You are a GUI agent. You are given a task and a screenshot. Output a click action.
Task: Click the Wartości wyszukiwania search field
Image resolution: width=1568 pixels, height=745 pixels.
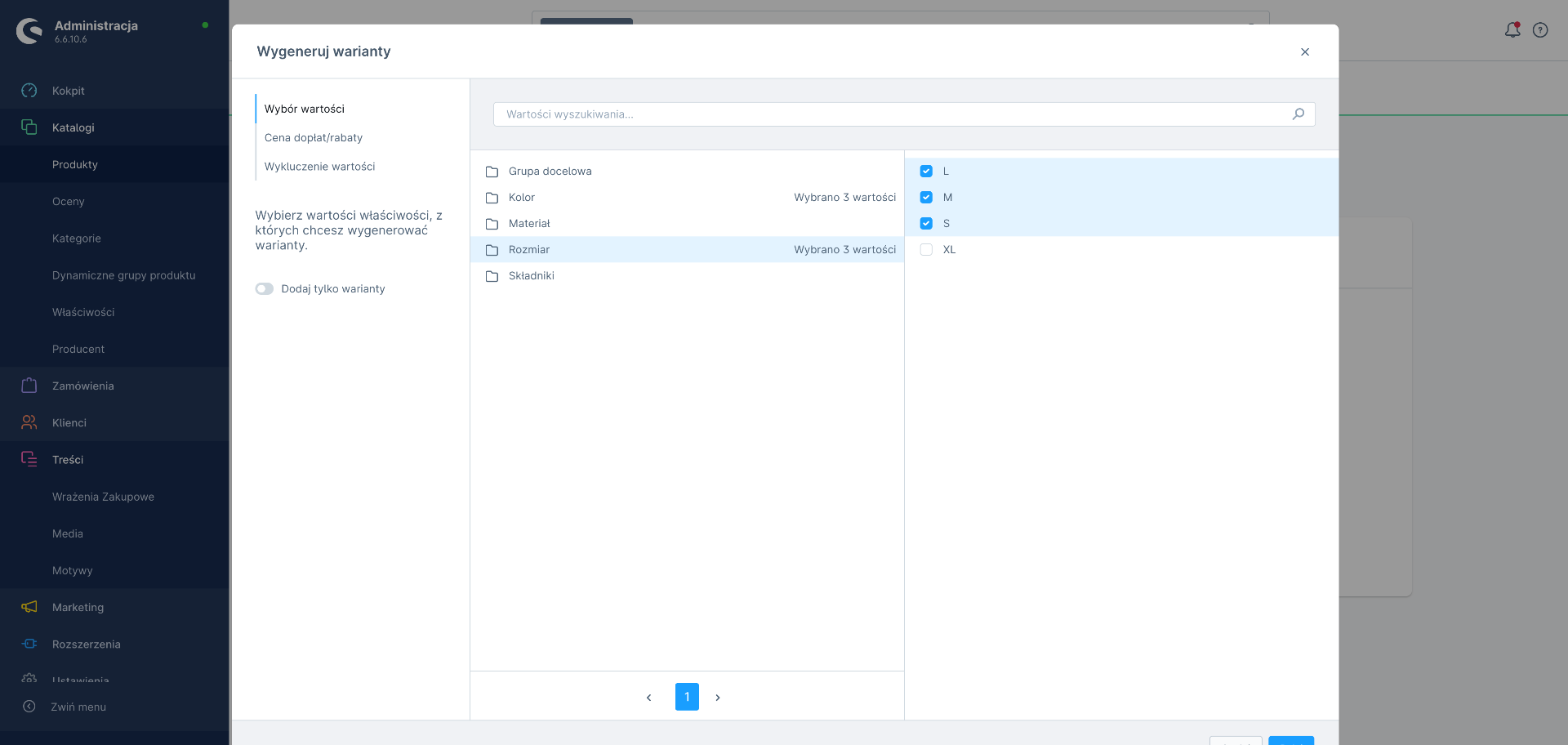(x=890, y=114)
